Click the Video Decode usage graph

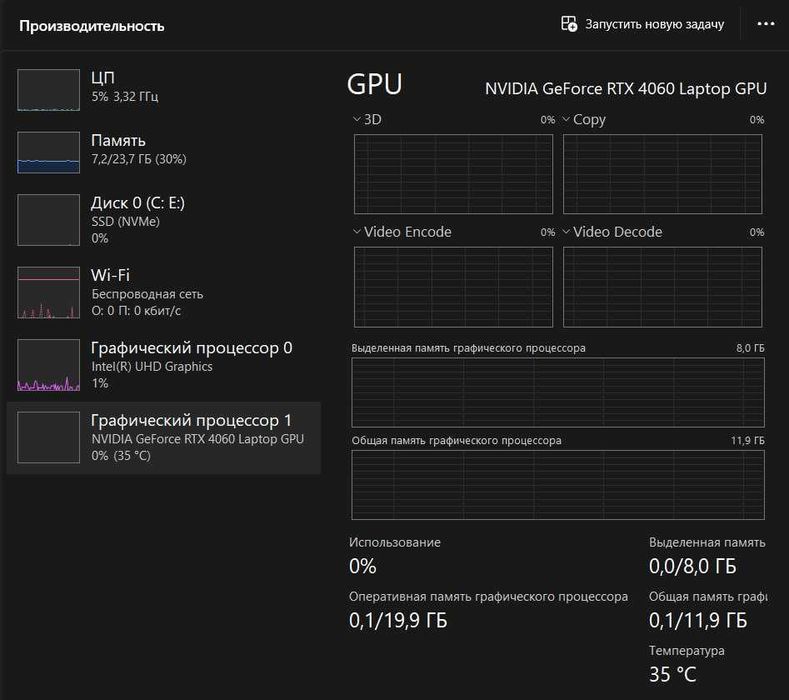[x=663, y=286]
